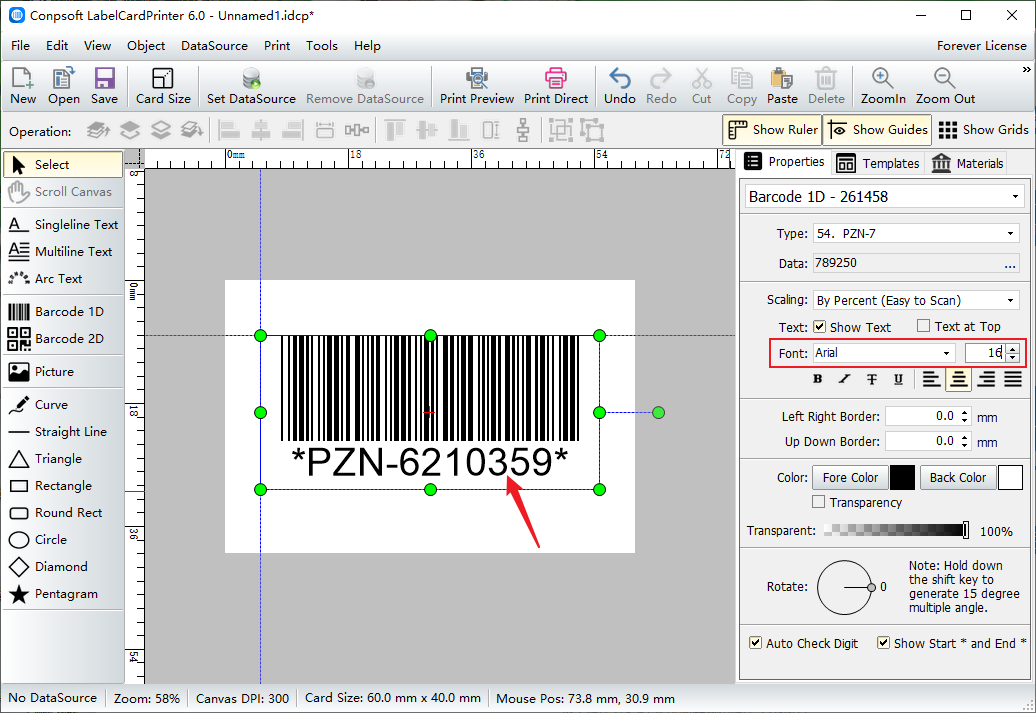Viewport: 1036px width, 713px height.
Task: Click Set DataSource toolbar icon
Action: pos(251,86)
